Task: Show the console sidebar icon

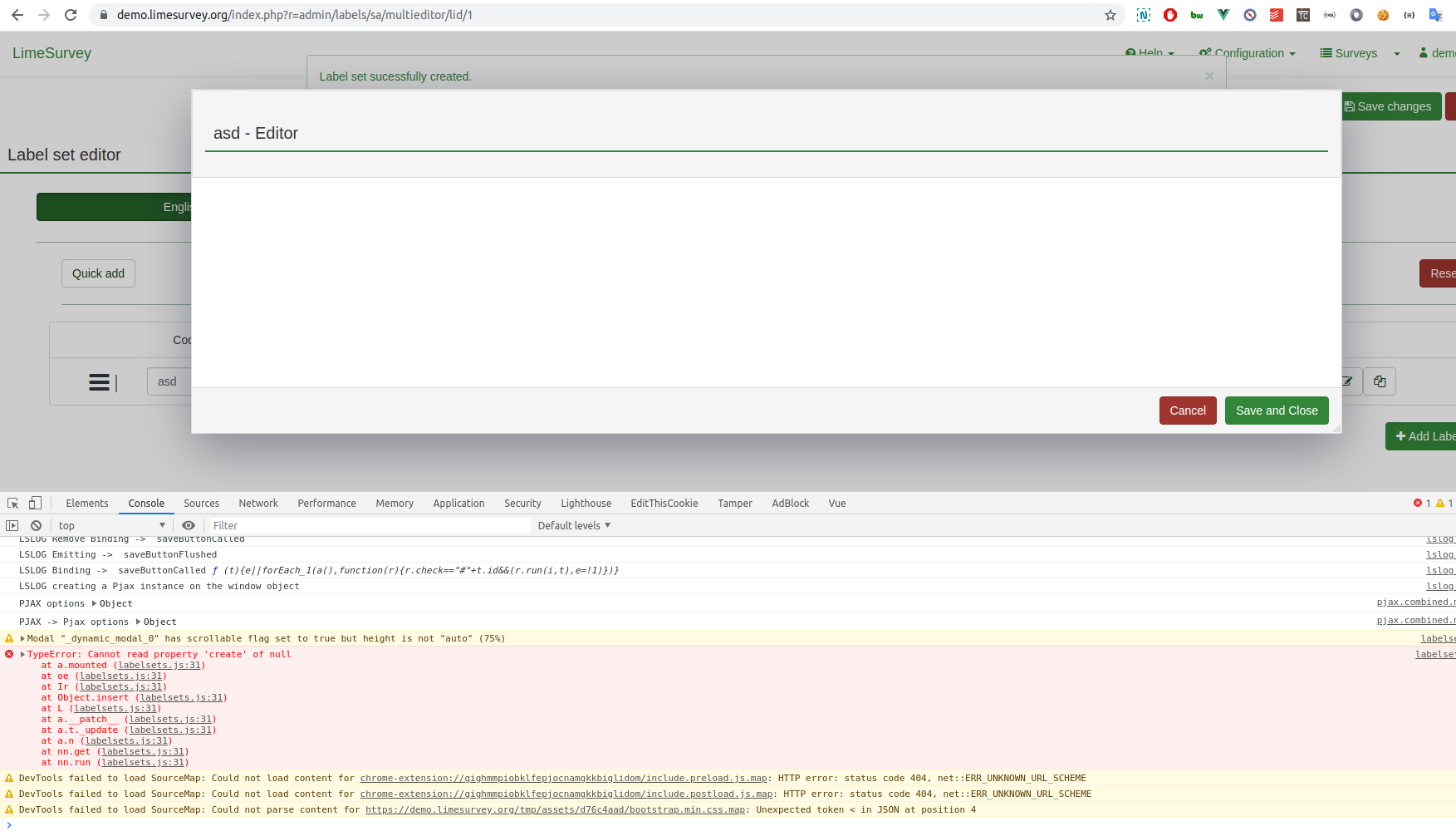Action: 12,526
